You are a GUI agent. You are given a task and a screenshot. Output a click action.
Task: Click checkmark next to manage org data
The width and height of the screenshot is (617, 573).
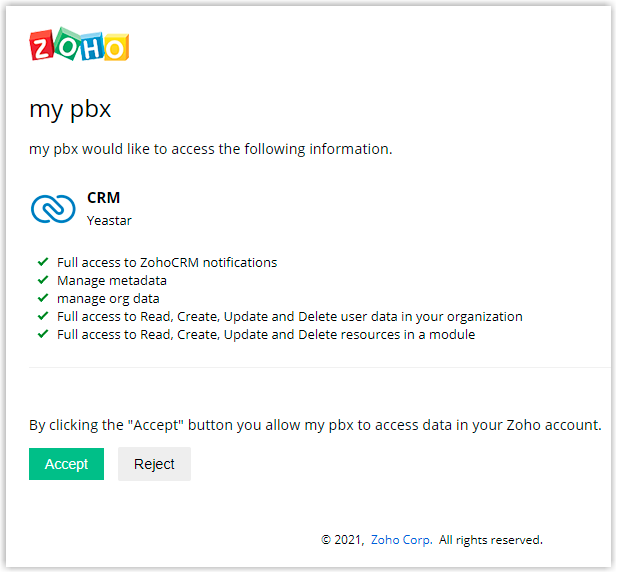point(43,298)
